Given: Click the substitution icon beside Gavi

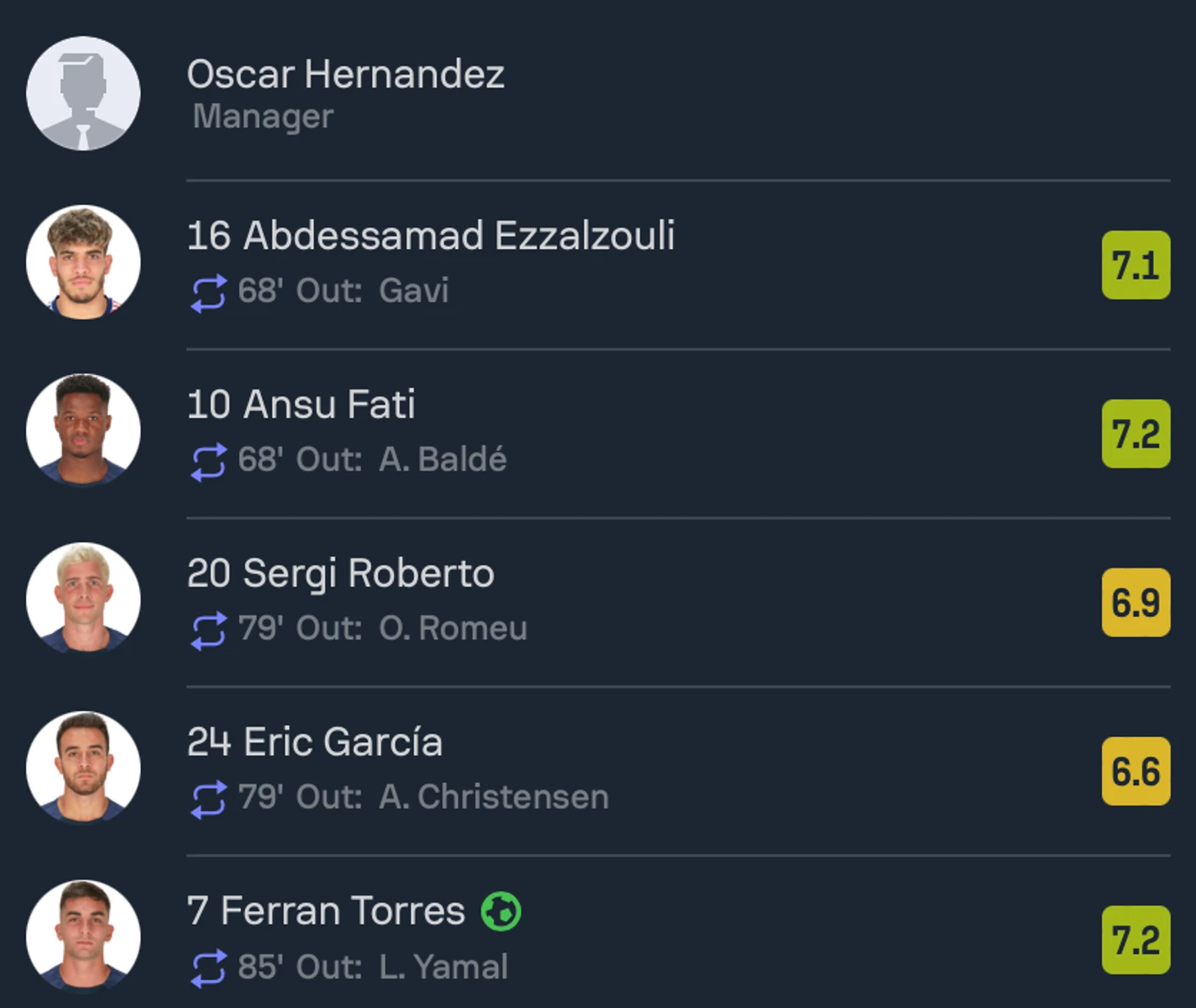Looking at the screenshot, I should [x=208, y=292].
